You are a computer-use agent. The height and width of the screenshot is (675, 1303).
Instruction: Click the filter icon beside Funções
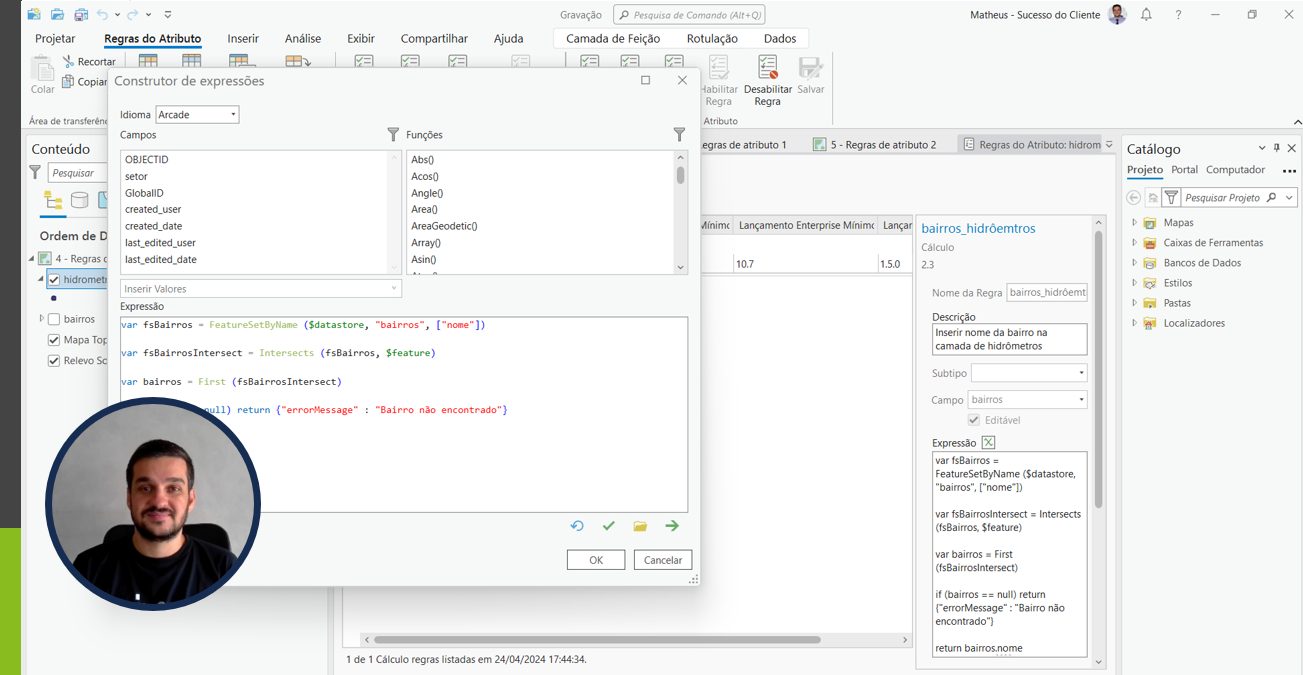[679, 134]
